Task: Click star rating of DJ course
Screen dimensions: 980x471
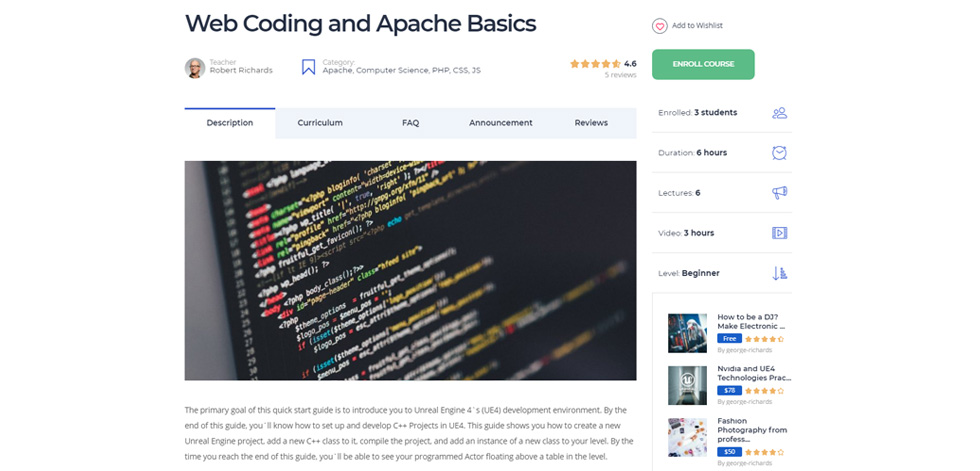Action: (x=764, y=339)
